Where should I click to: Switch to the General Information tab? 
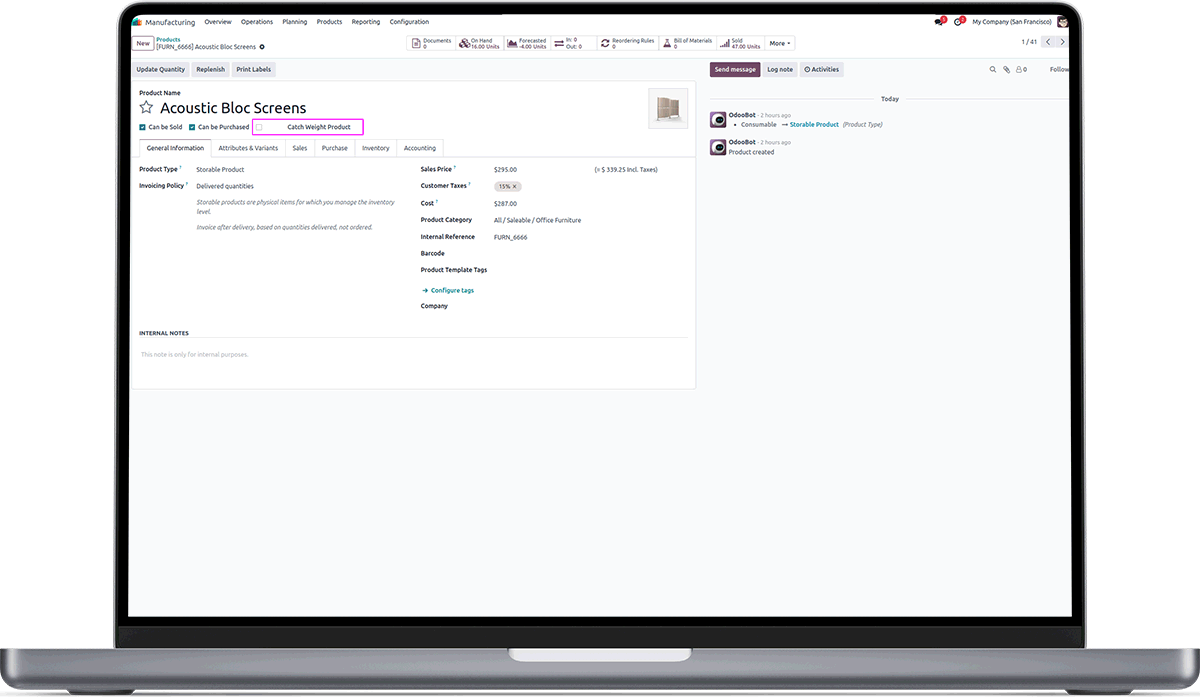175,148
